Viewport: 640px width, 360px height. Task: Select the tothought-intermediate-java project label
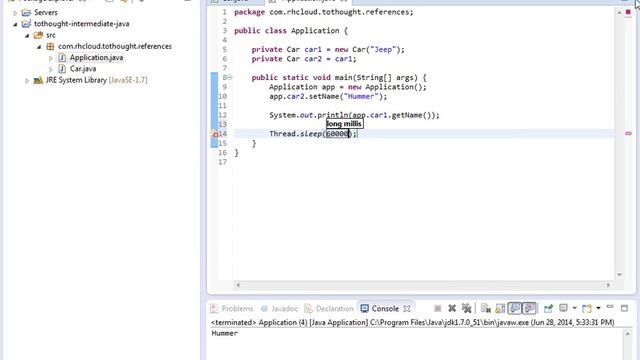pyautogui.click(x=82, y=24)
